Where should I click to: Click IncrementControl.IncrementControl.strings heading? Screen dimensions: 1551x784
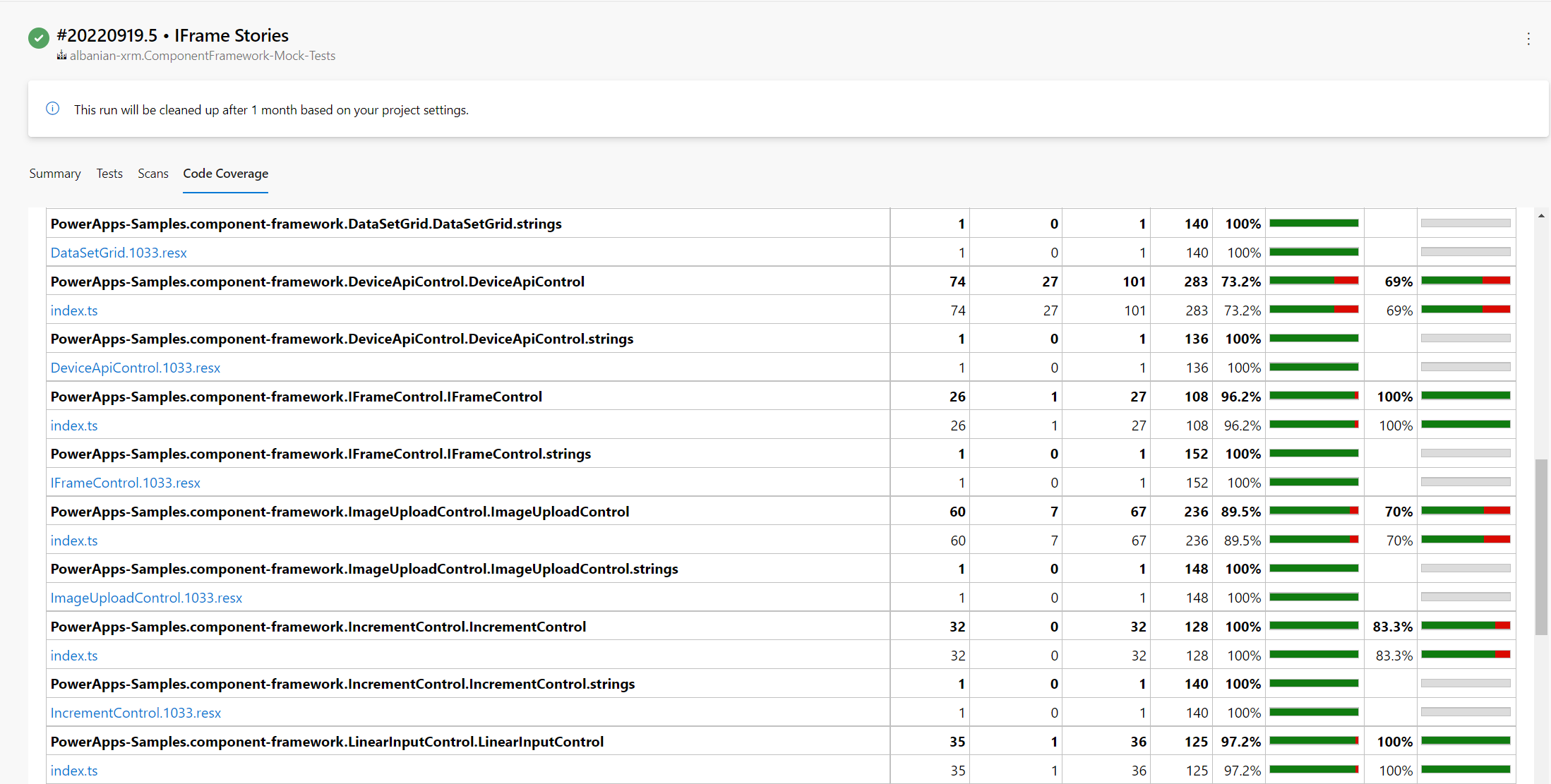[343, 684]
